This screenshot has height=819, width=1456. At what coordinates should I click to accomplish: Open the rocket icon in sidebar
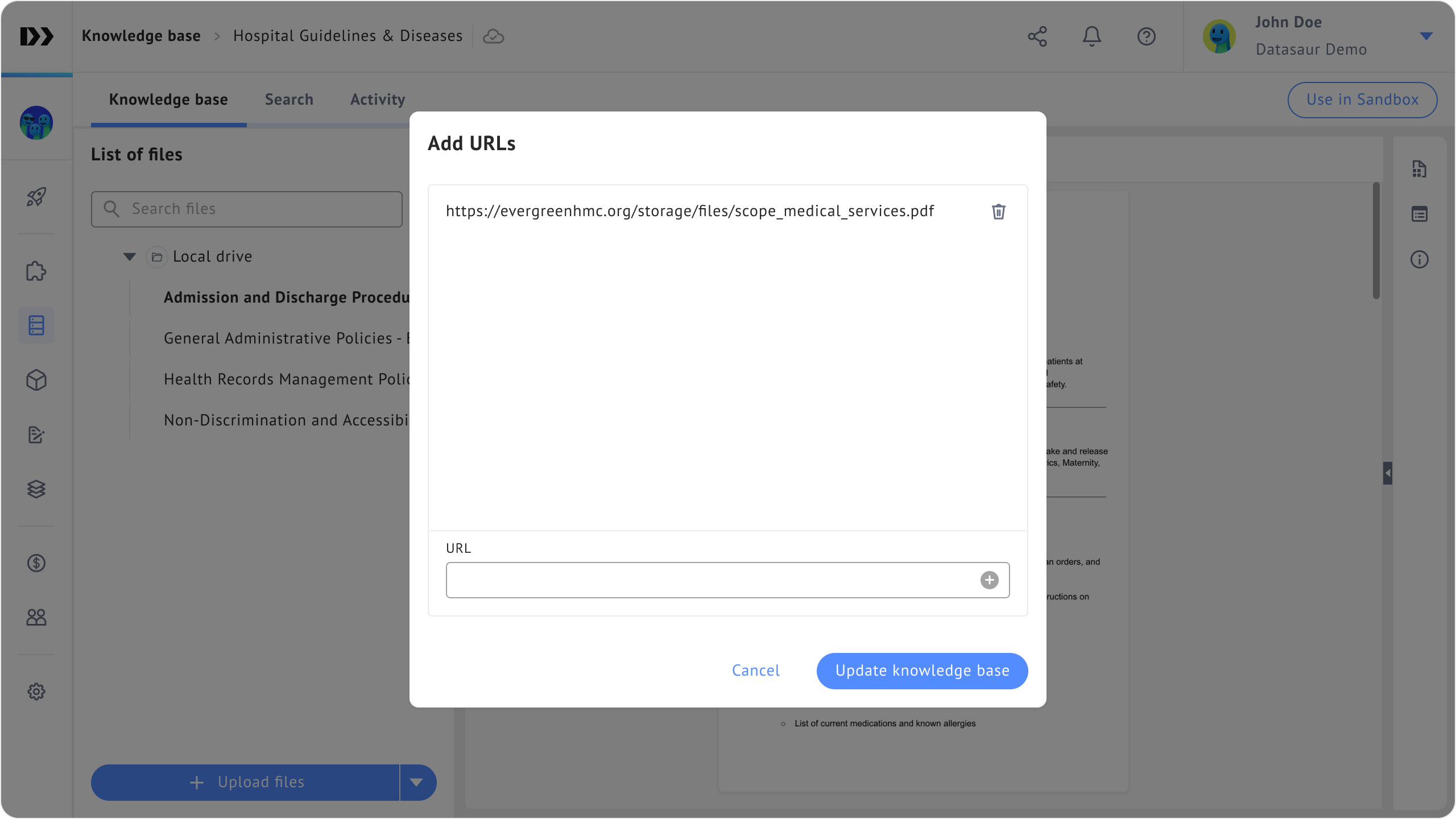pos(36,197)
